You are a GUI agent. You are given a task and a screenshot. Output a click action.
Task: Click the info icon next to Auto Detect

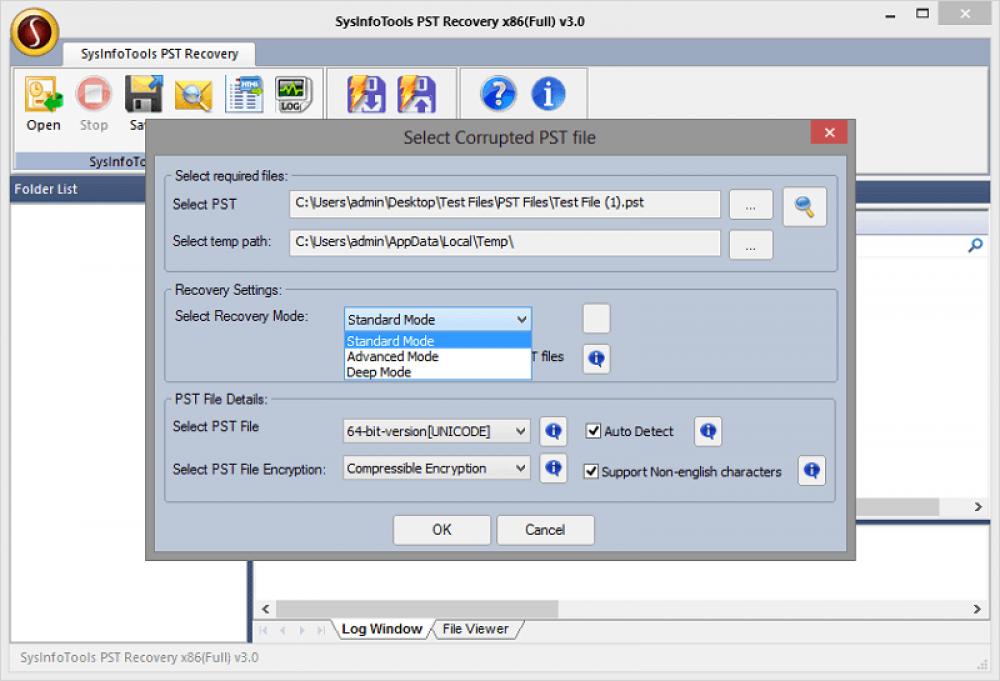click(707, 431)
